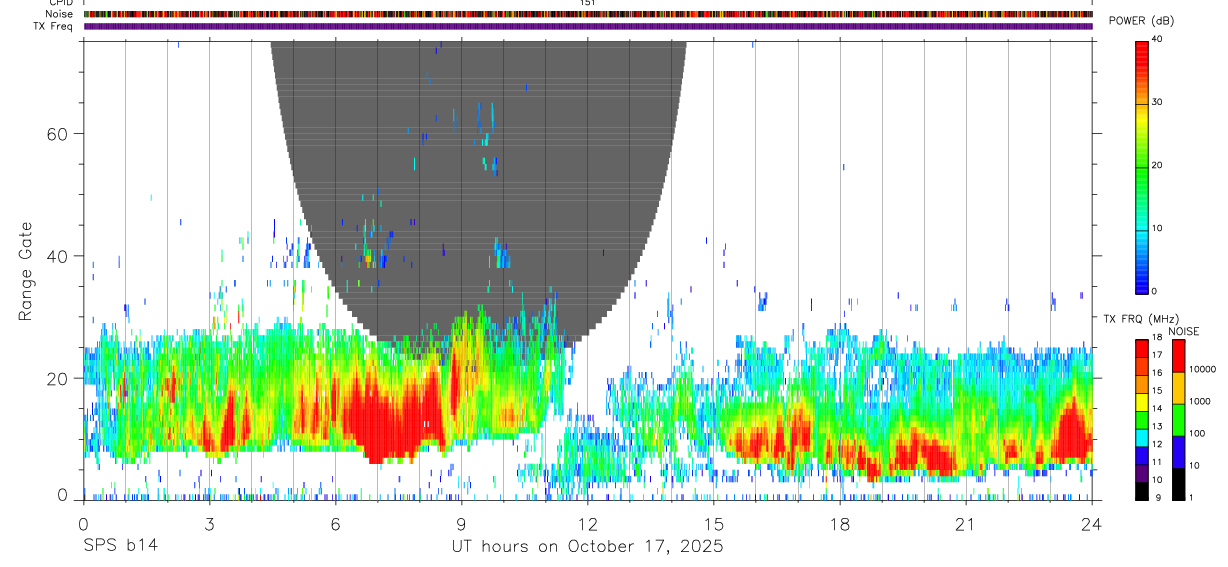Click the noise strip bar above the plot

tap(588, 14)
